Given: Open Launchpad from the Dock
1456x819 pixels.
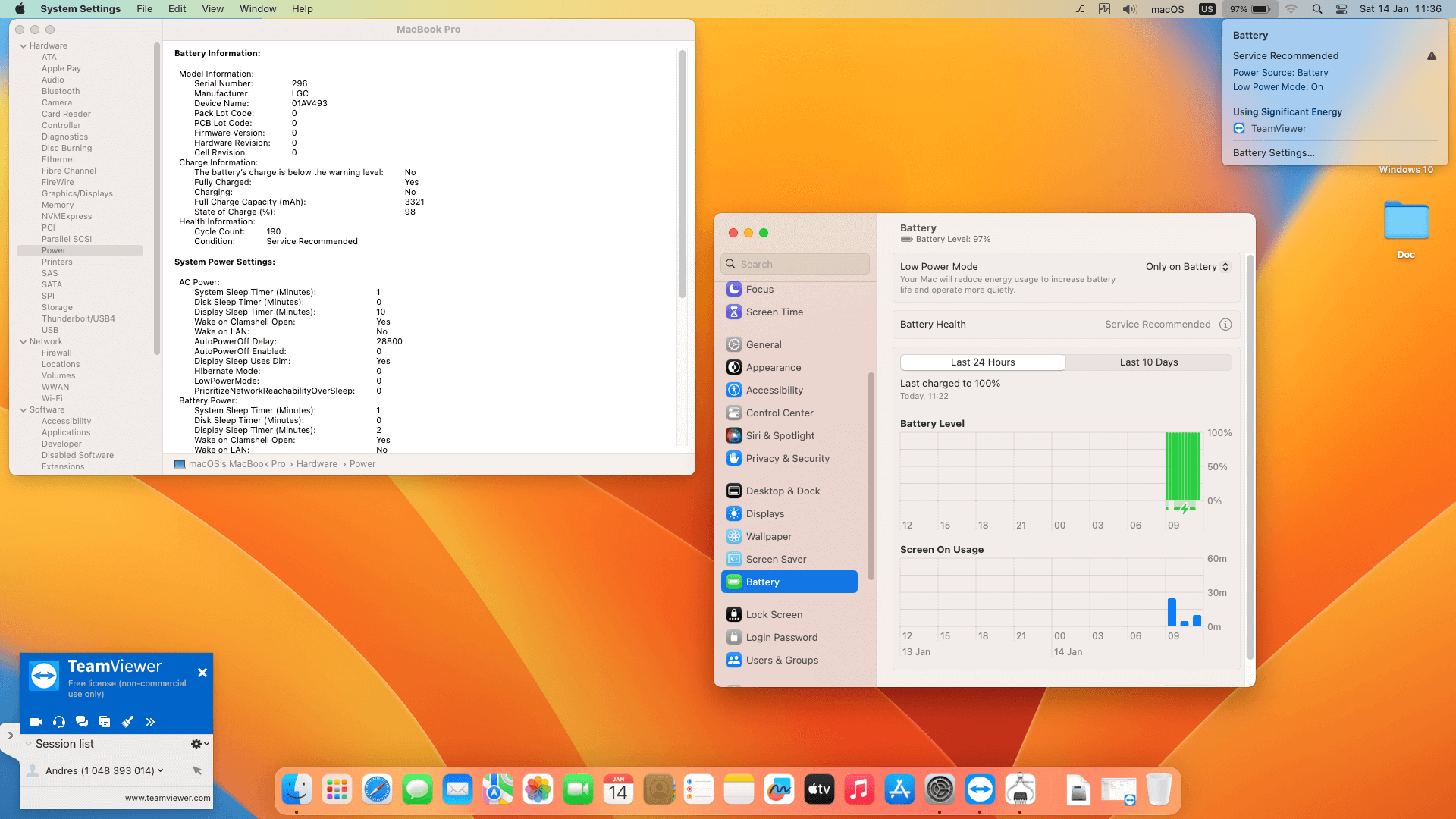Looking at the screenshot, I should 337,790.
